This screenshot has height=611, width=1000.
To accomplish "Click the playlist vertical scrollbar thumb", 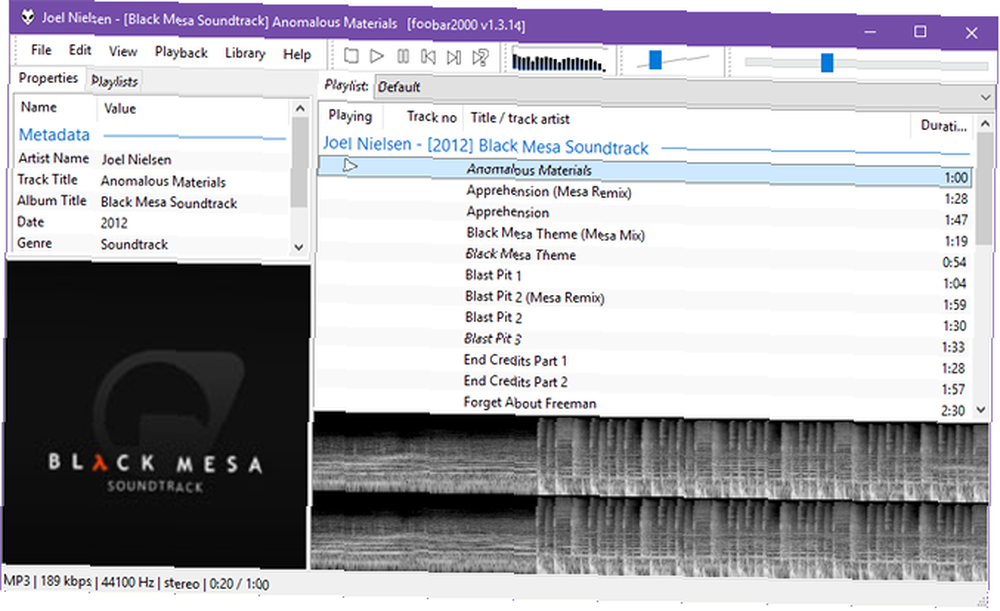I will (984, 188).
